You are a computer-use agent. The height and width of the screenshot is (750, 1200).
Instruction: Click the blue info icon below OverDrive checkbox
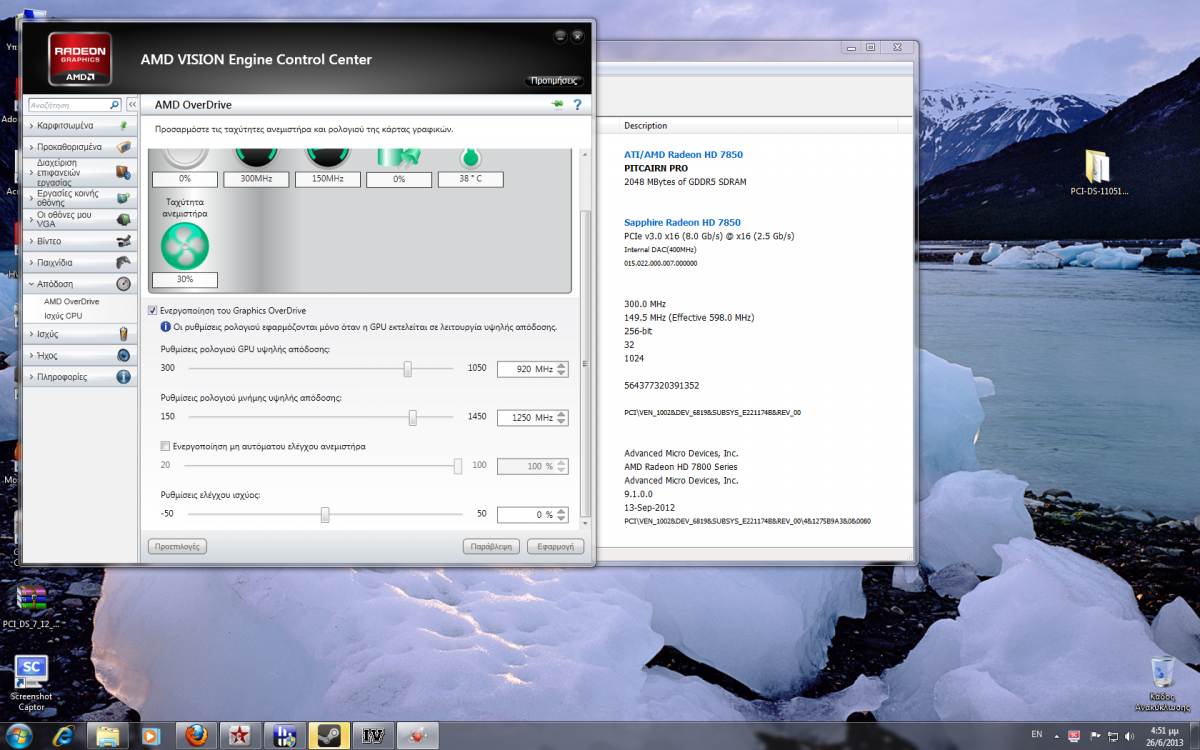[165, 327]
